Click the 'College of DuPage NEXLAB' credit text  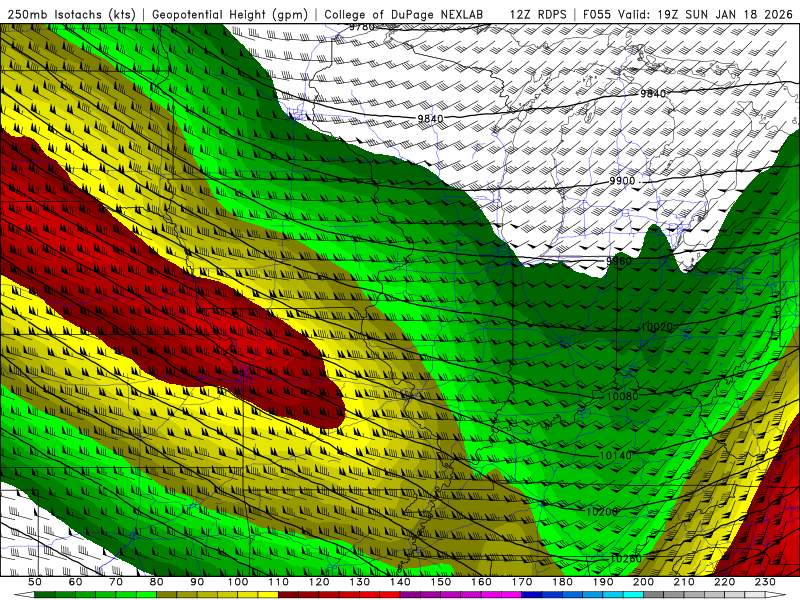(x=404, y=14)
